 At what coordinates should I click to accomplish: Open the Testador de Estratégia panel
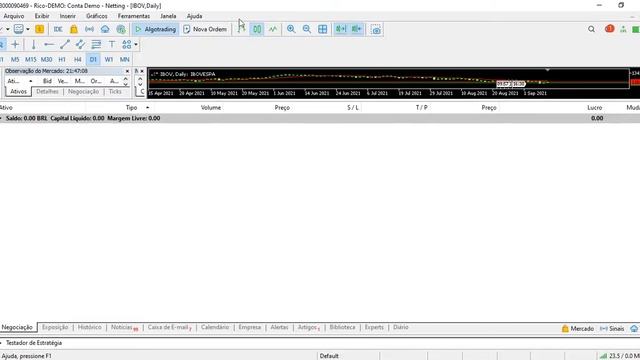coord(34,343)
